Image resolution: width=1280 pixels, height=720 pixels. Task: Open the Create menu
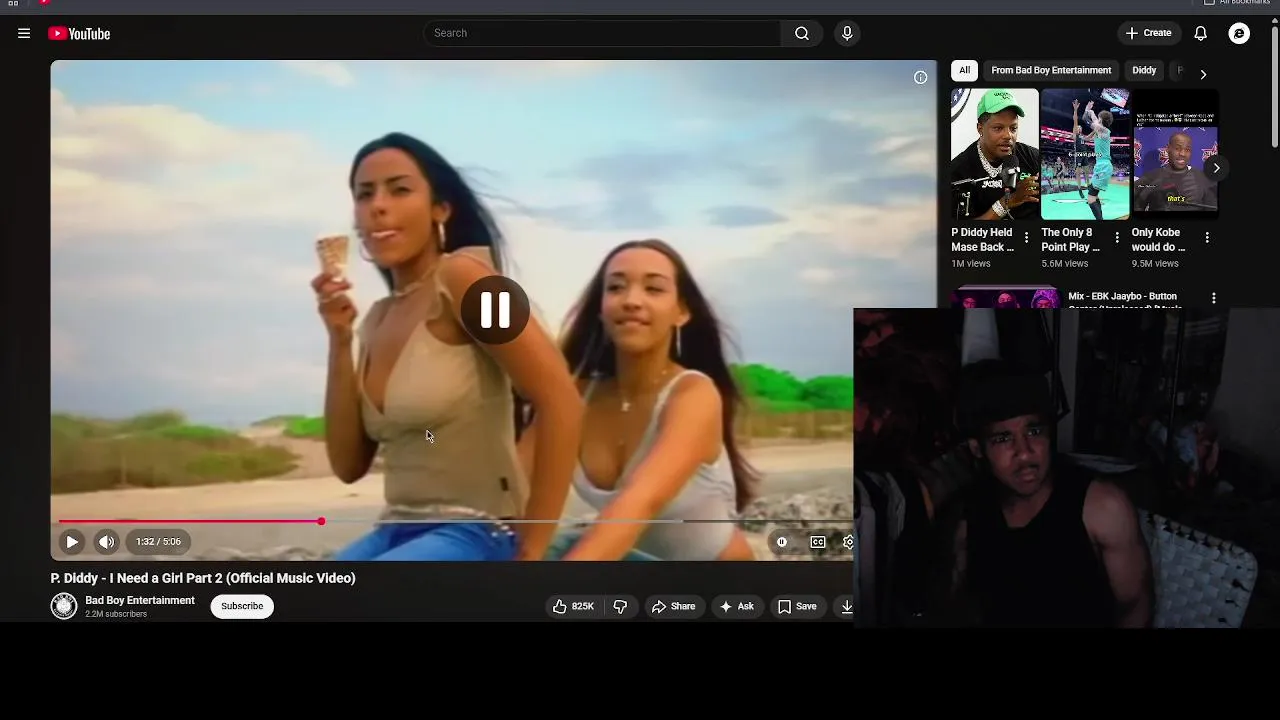click(x=1148, y=33)
